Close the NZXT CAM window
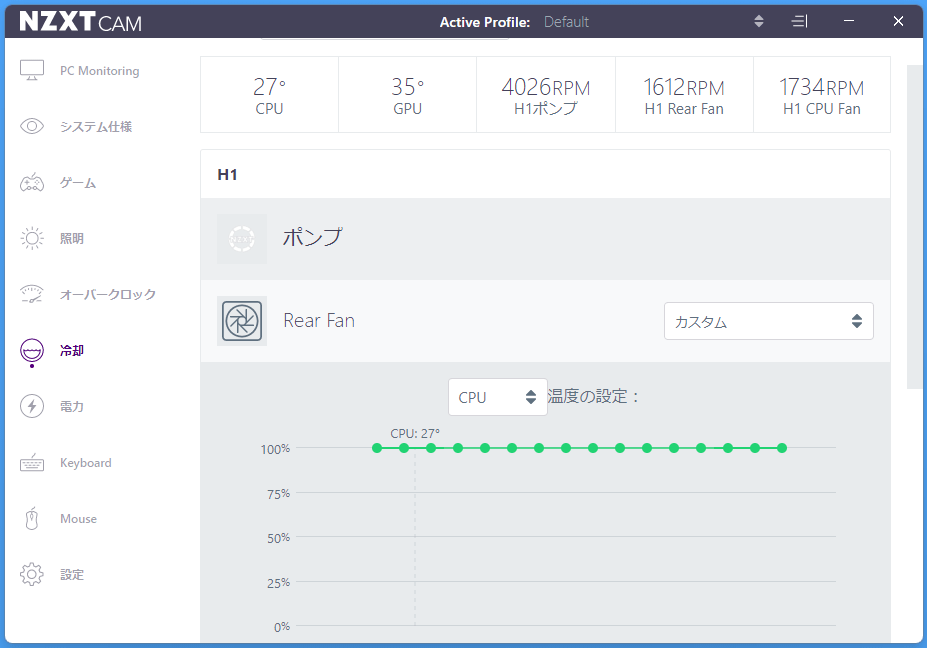Image resolution: width=927 pixels, height=648 pixels. (898, 21)
